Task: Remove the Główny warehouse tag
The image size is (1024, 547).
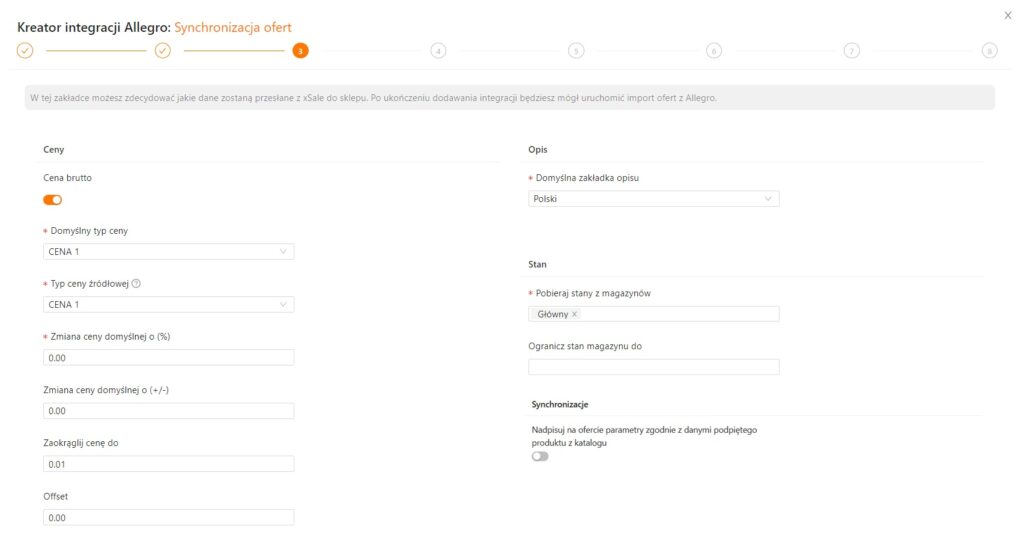Action: pos(575,314)
